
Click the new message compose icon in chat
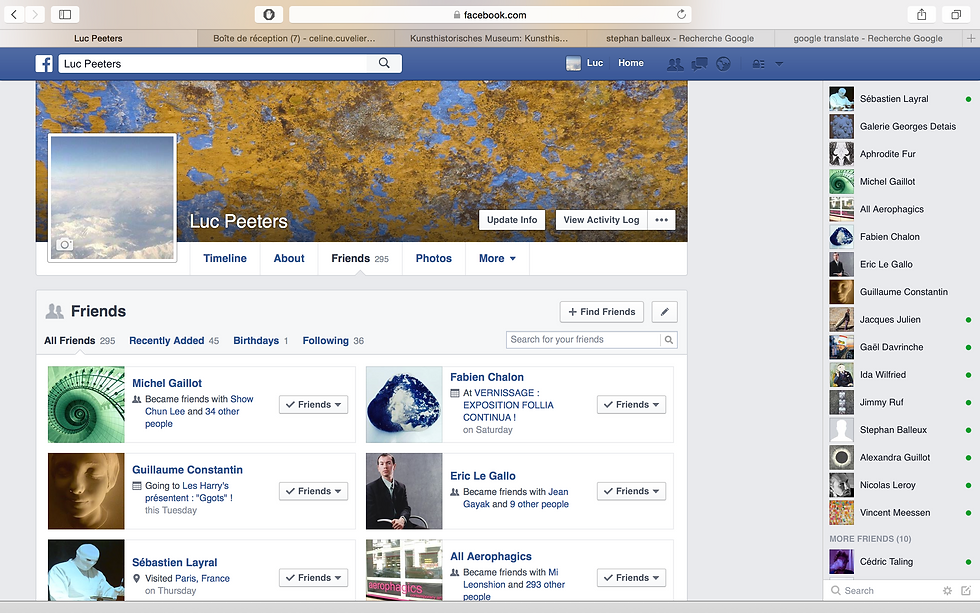(x=966, y=591)
